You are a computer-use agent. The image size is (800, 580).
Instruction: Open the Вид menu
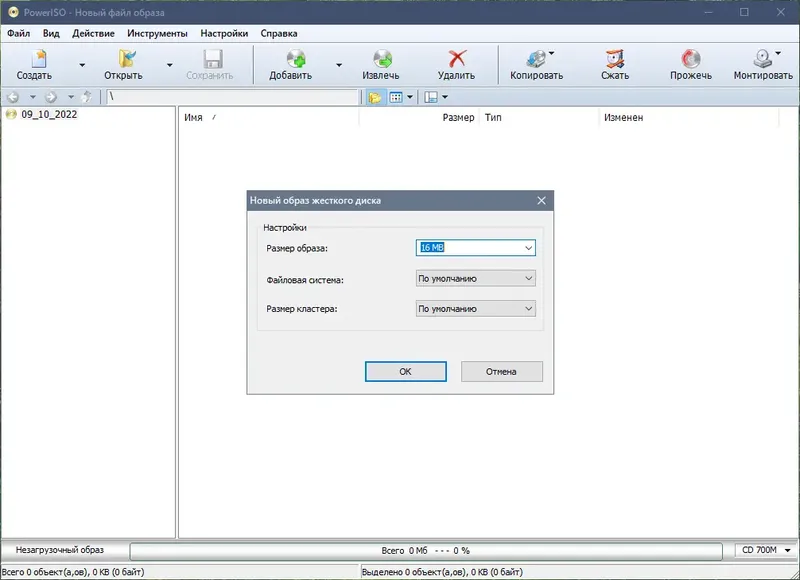(x=51, y=34)
